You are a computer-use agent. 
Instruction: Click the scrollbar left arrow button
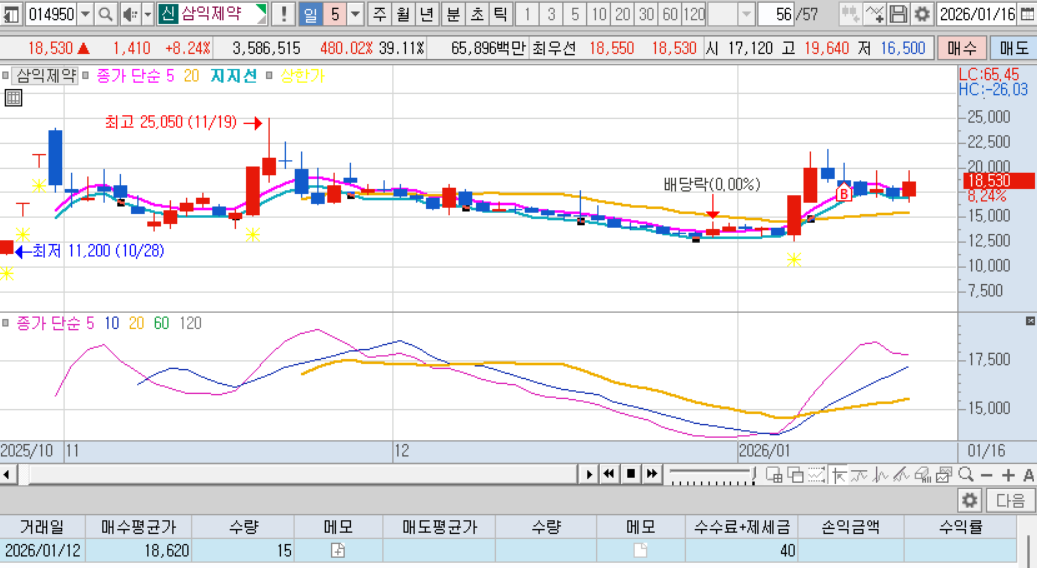point(7,474)
